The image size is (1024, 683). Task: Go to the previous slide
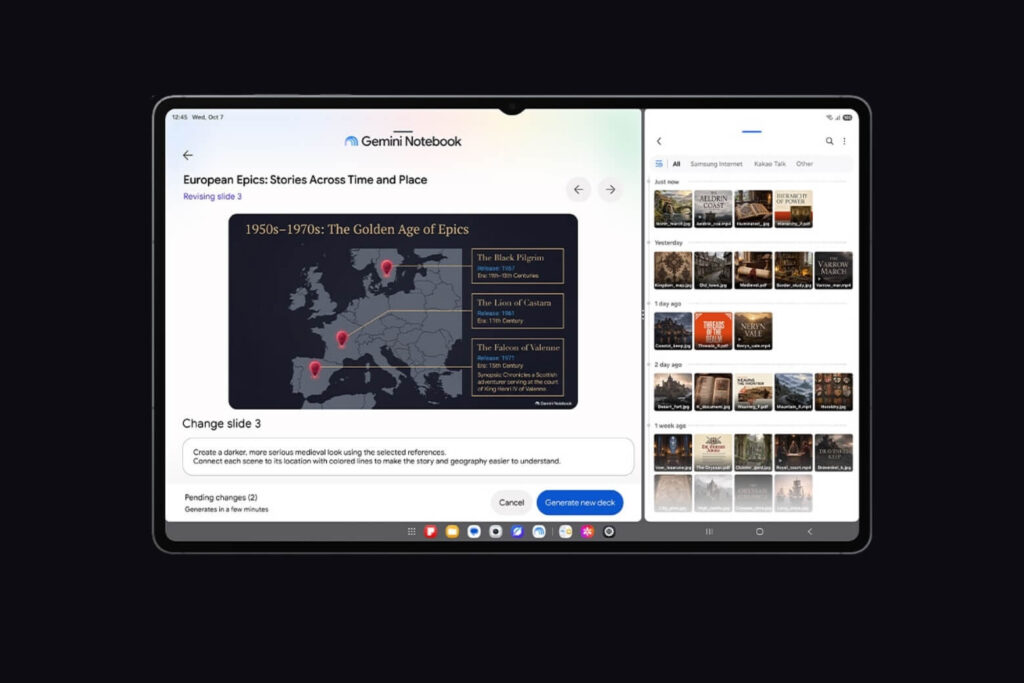click(x=579, y=189)
